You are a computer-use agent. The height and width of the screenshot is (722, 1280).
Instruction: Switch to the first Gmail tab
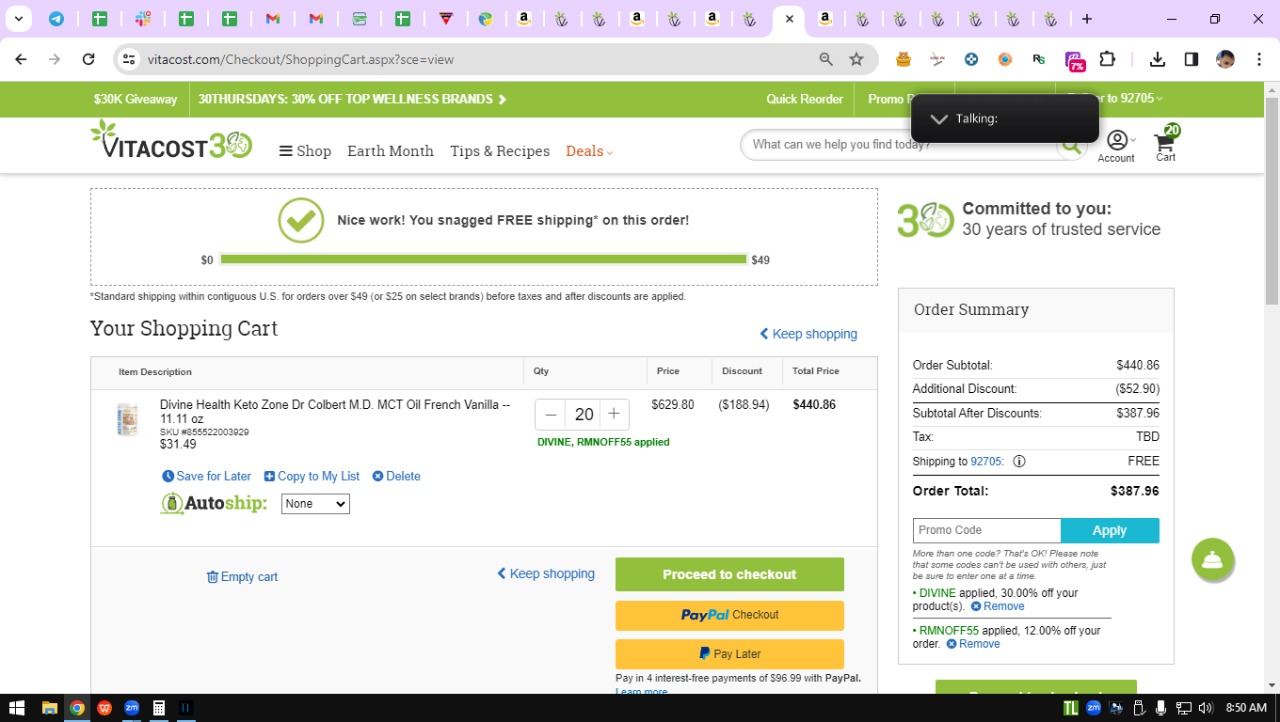coord(273,19)
